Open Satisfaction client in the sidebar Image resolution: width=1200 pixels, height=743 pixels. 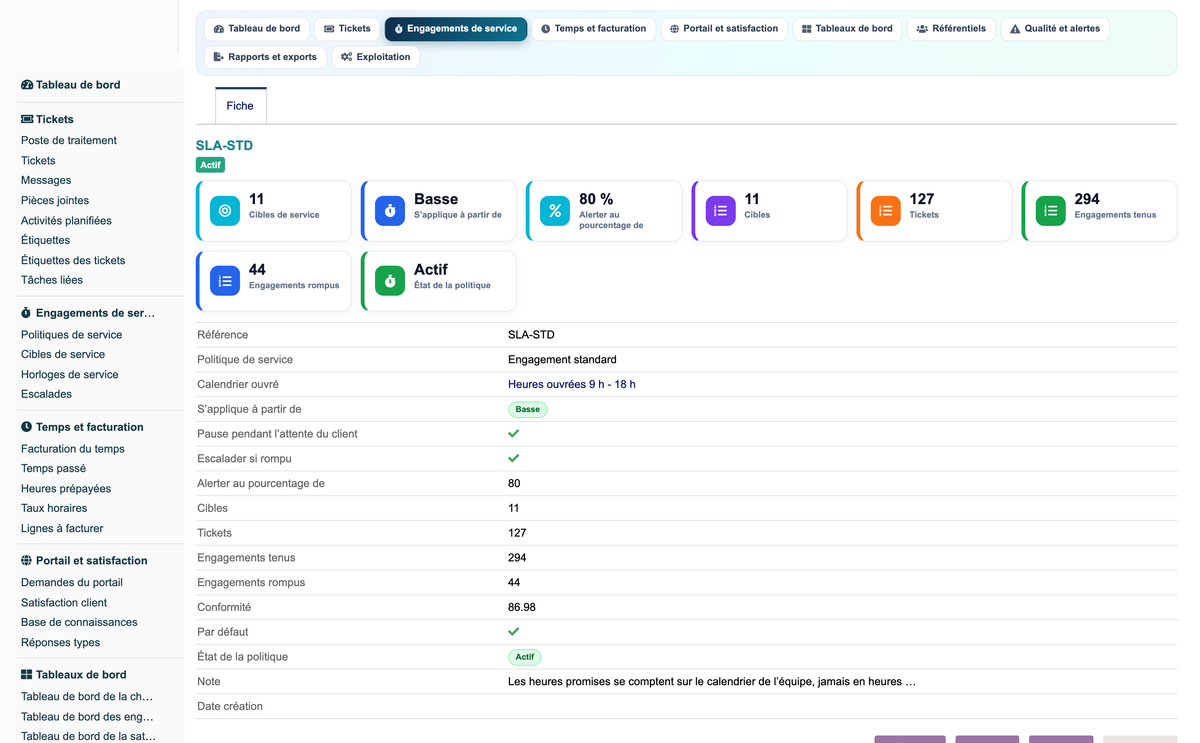tap(64, 603)
